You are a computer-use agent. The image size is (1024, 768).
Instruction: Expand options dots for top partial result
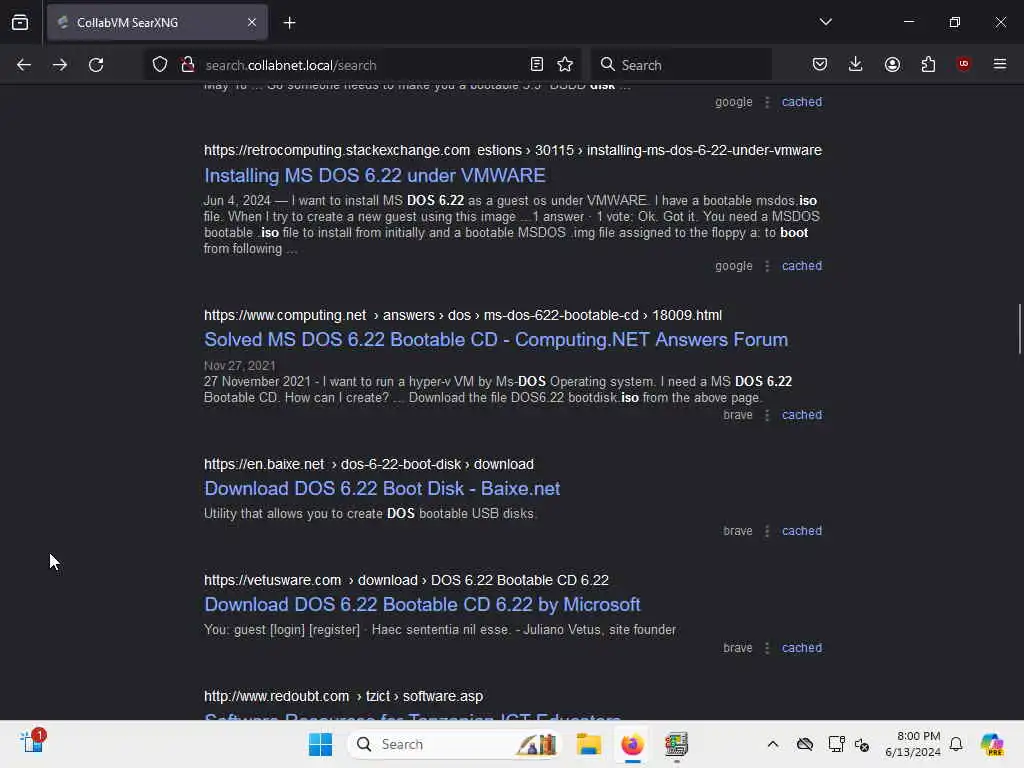click(767, 102)
